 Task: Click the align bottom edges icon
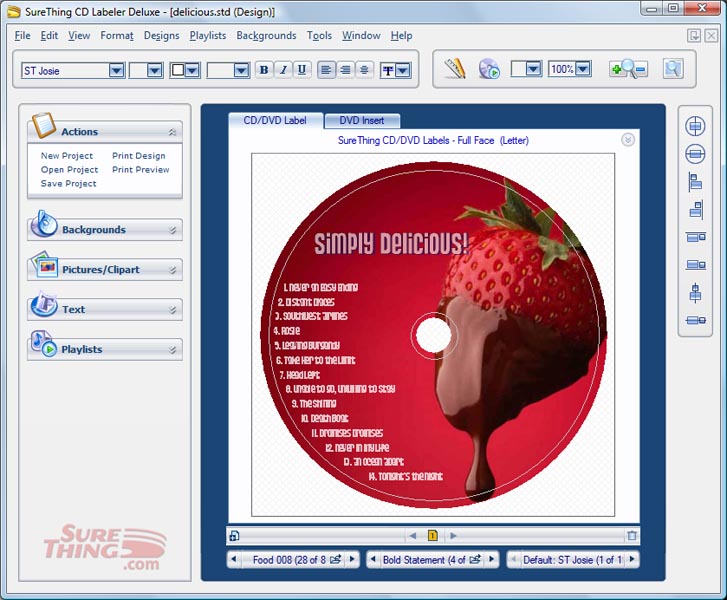pyautogui.click(x=695, y=265)
